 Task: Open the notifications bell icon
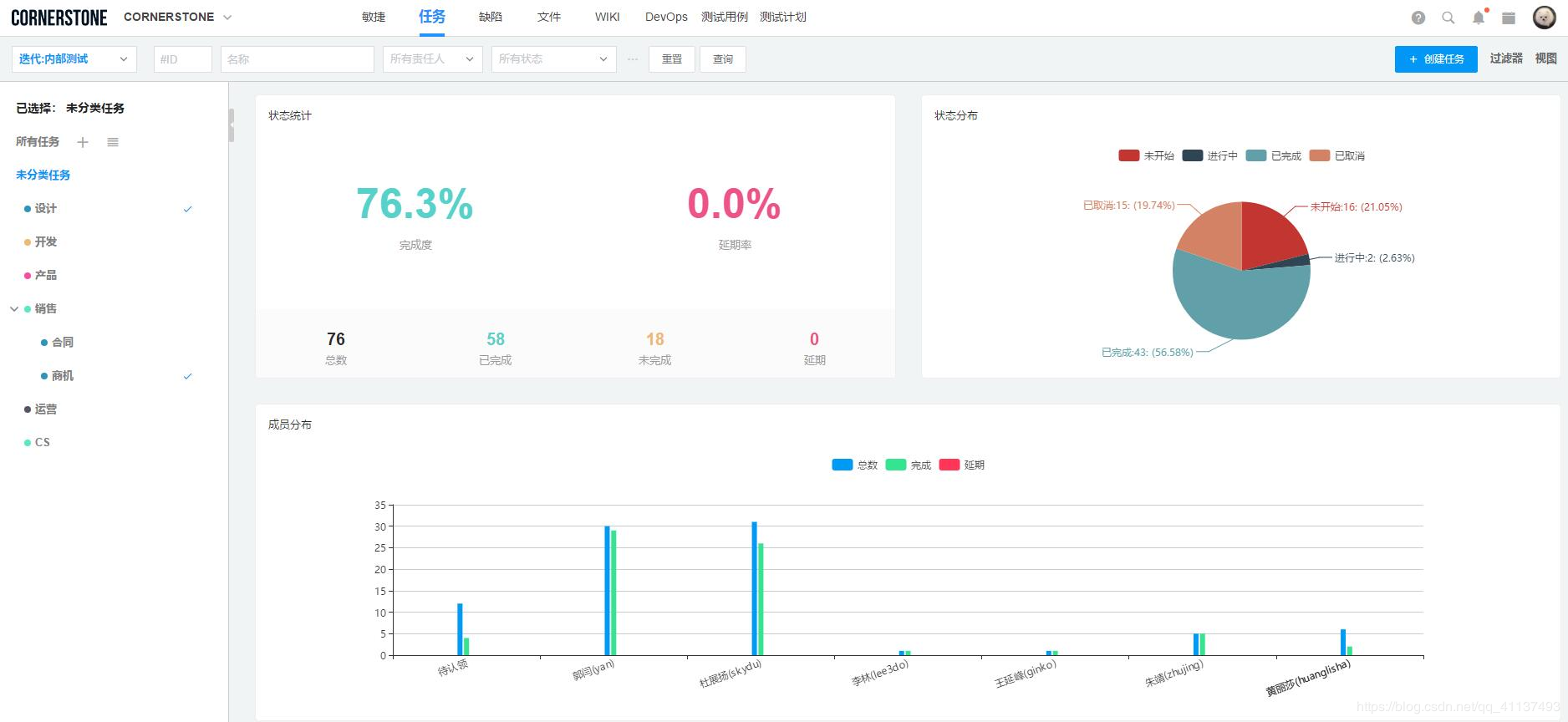pyautogui.click(x=1479, y=18)
